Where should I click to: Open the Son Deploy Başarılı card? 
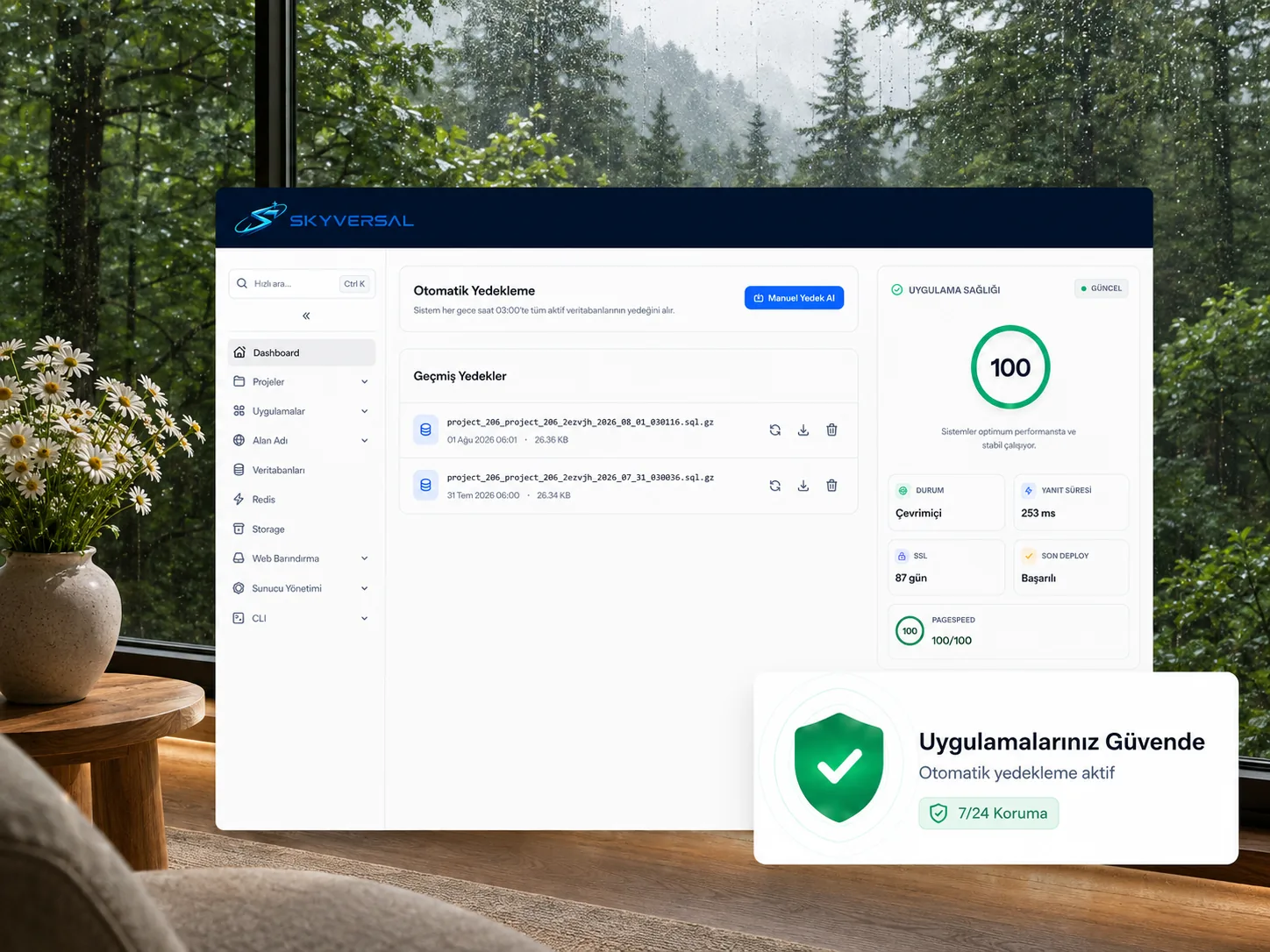pos(1071,567)
